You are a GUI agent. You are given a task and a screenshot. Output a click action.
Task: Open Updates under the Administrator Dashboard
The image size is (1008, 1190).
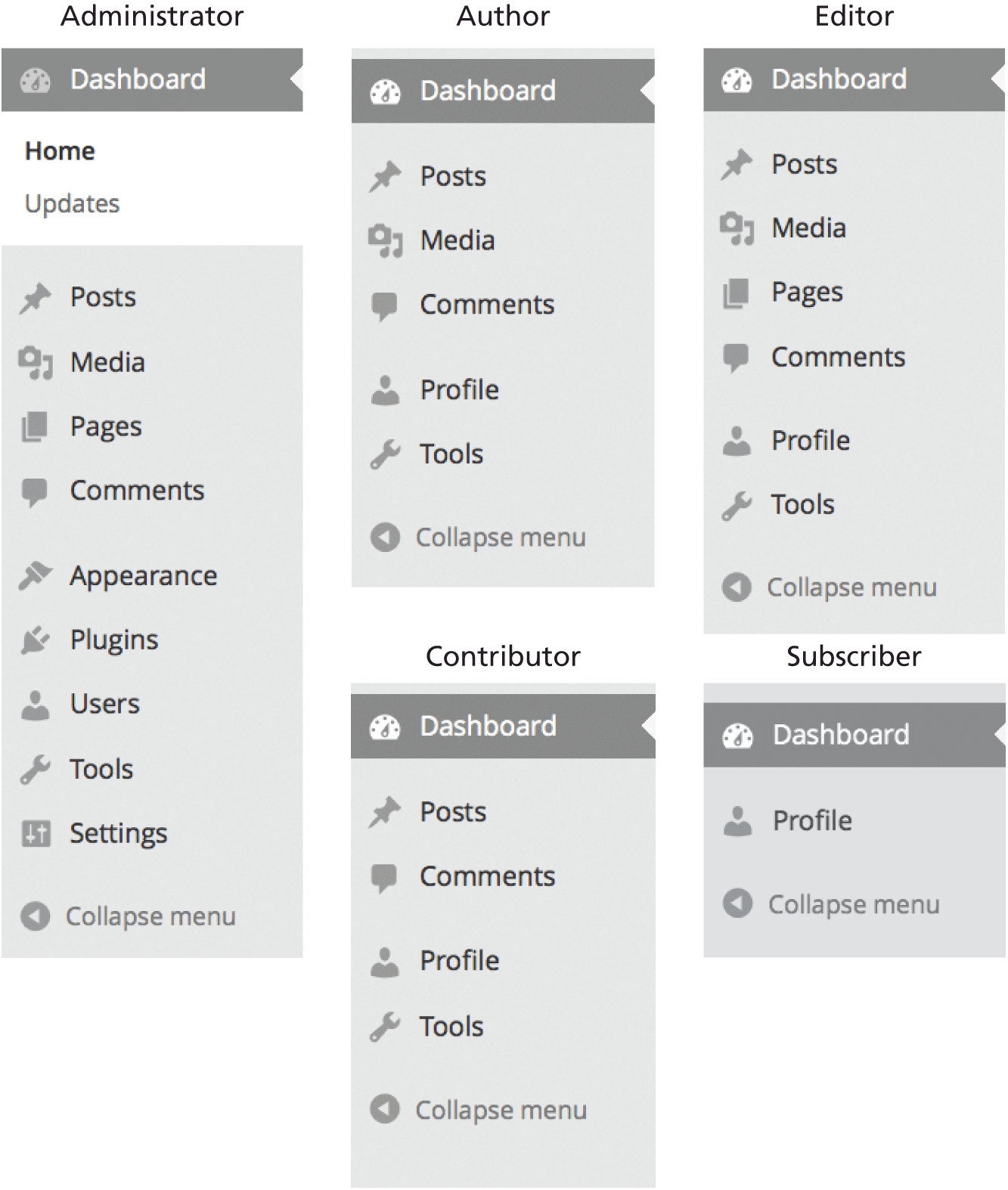72,203
